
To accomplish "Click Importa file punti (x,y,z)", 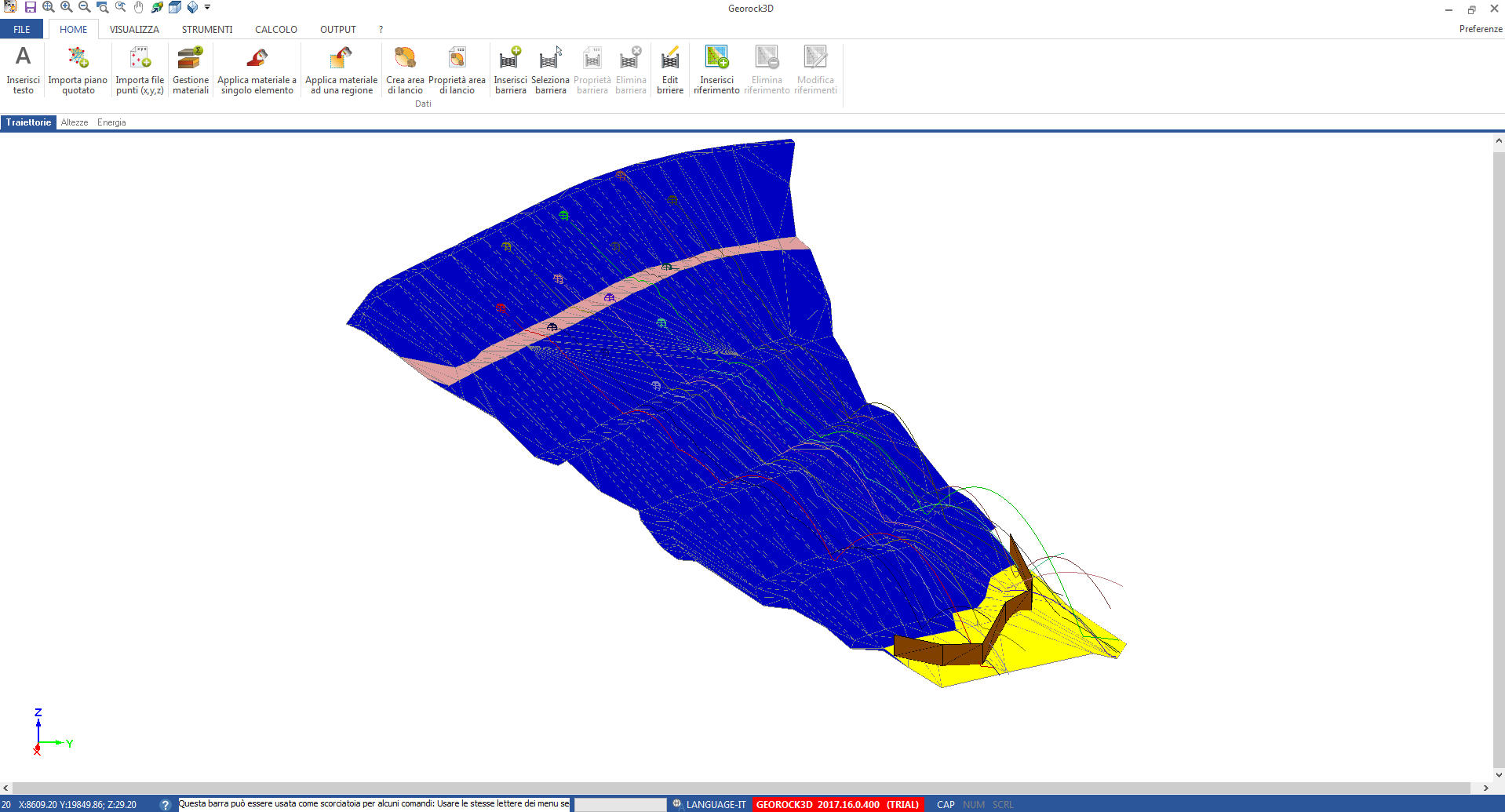I will pos(140,70).
